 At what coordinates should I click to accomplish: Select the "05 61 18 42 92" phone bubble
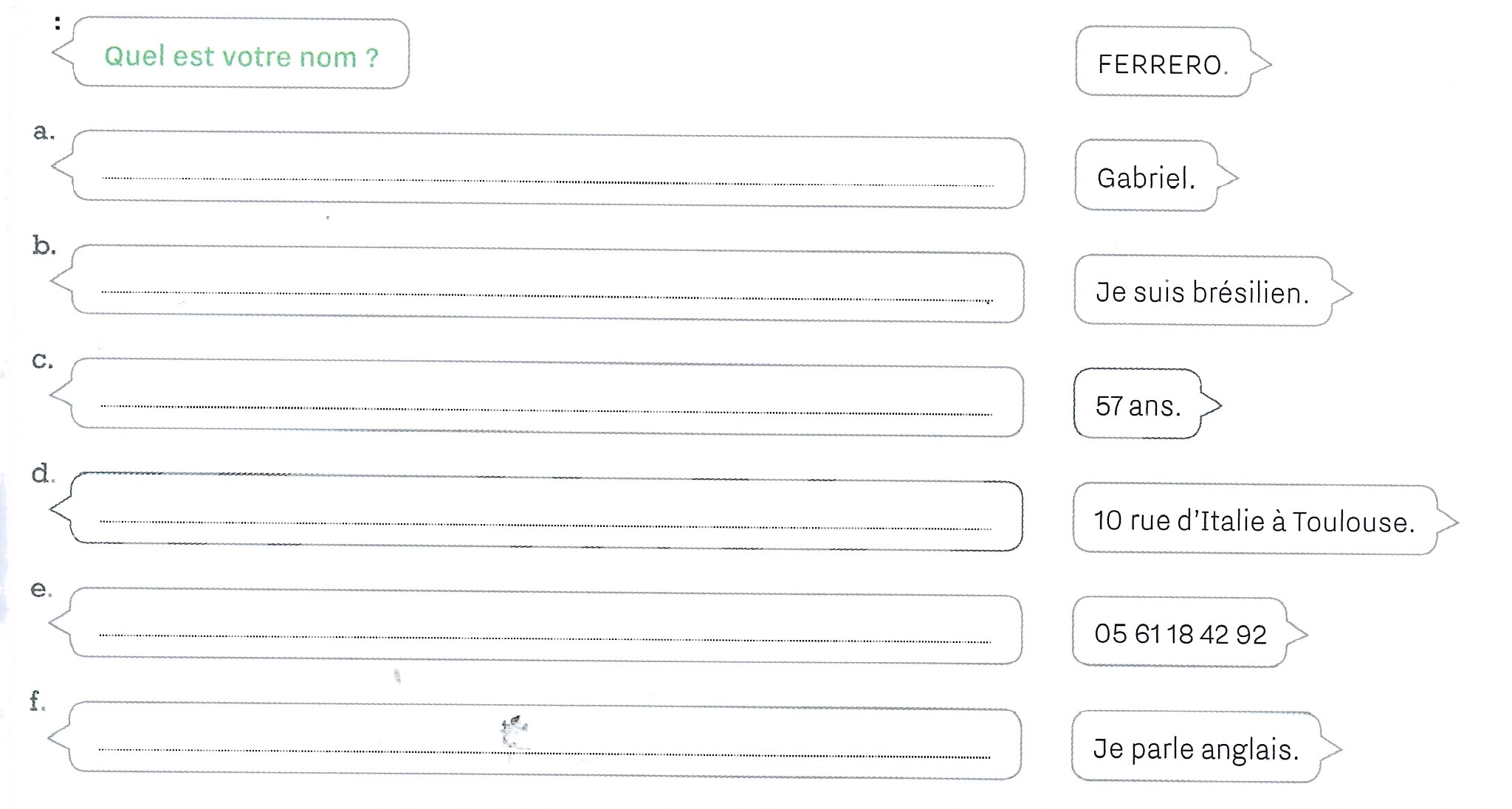[x=1180, y=634]
